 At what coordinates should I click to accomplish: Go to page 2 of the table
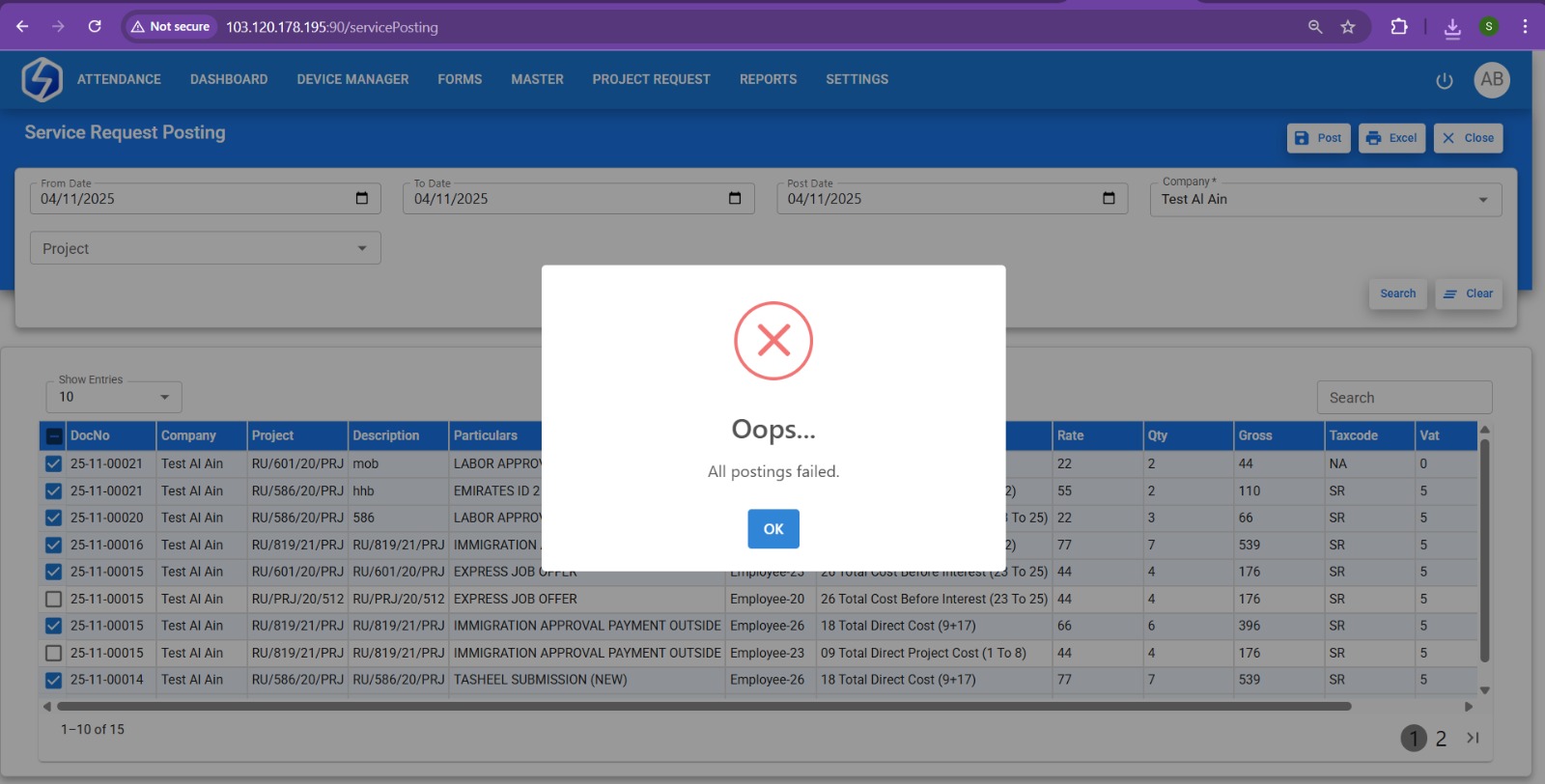tap(1440, 739)
